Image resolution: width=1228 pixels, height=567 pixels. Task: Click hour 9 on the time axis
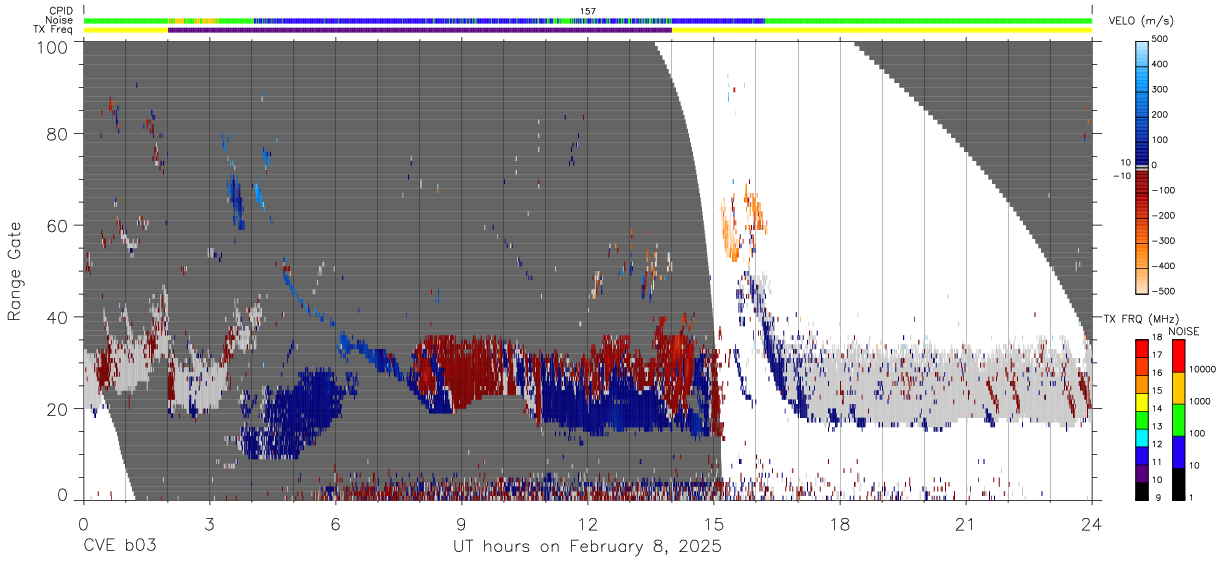[x=461, y=525]
